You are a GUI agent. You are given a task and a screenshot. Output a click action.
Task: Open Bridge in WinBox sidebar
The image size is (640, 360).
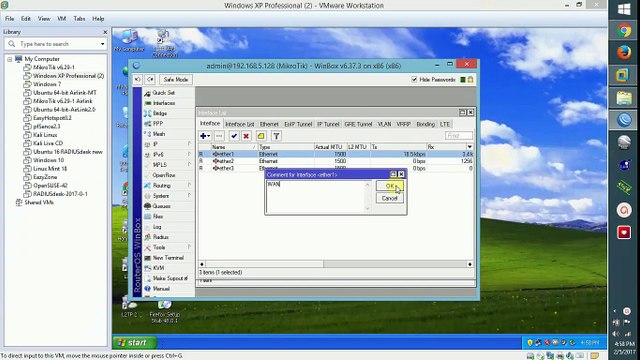tap(160, 113)
